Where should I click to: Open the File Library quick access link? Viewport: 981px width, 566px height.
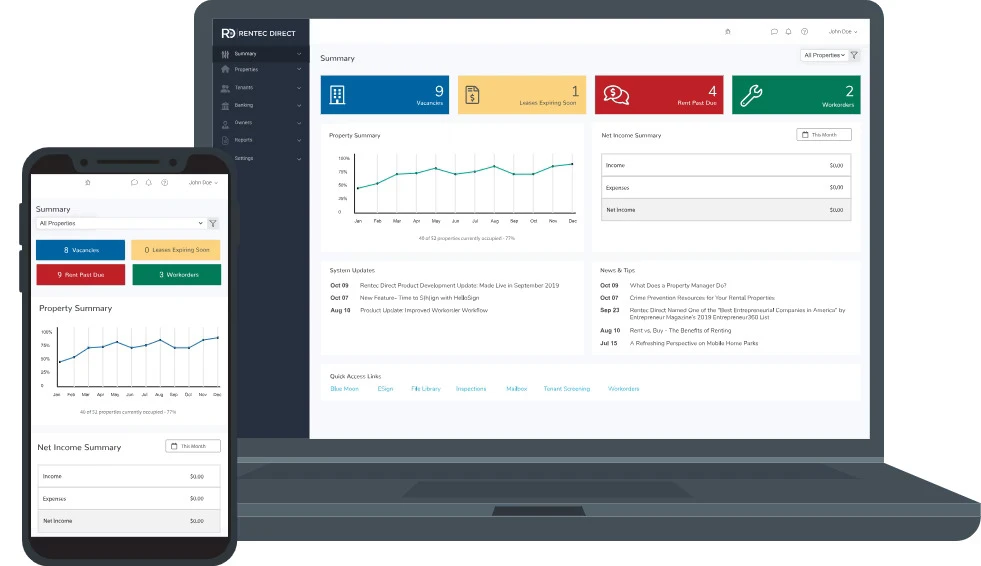425,389
